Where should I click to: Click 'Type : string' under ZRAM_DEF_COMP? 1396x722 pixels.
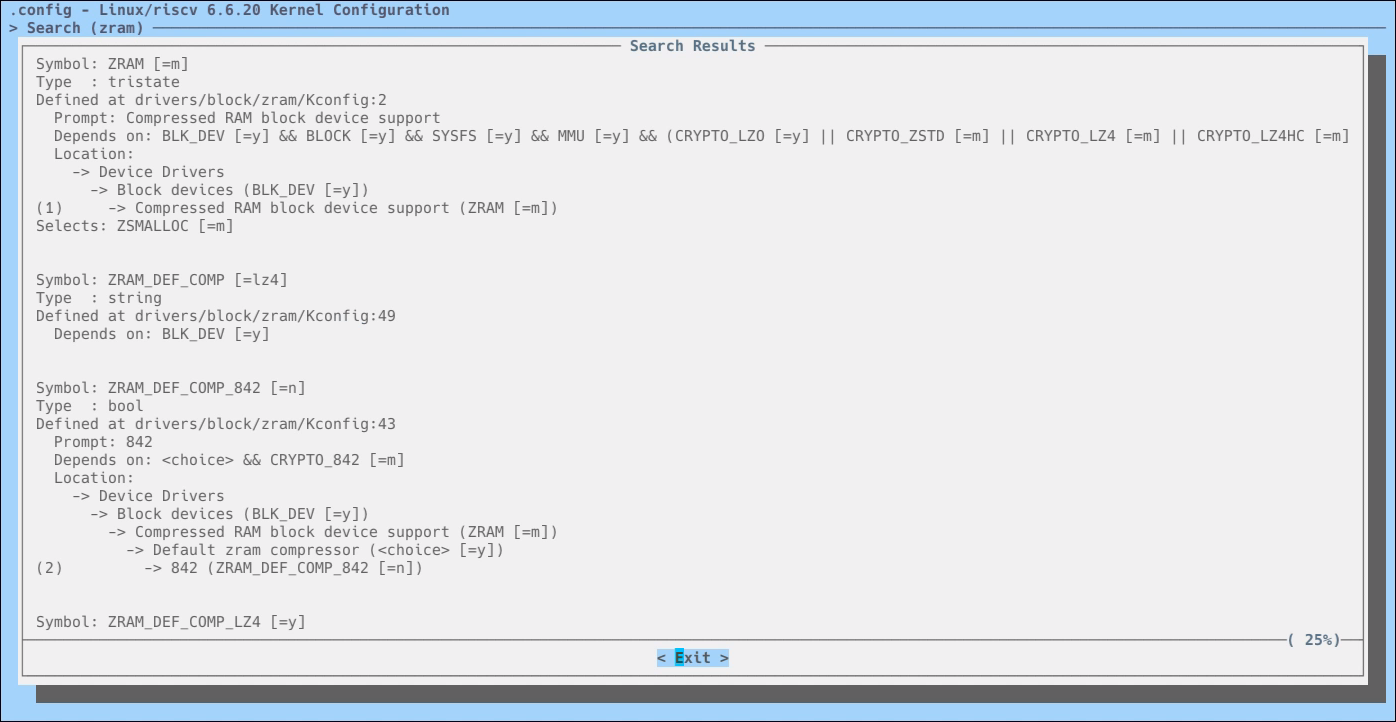coord(99,298)
